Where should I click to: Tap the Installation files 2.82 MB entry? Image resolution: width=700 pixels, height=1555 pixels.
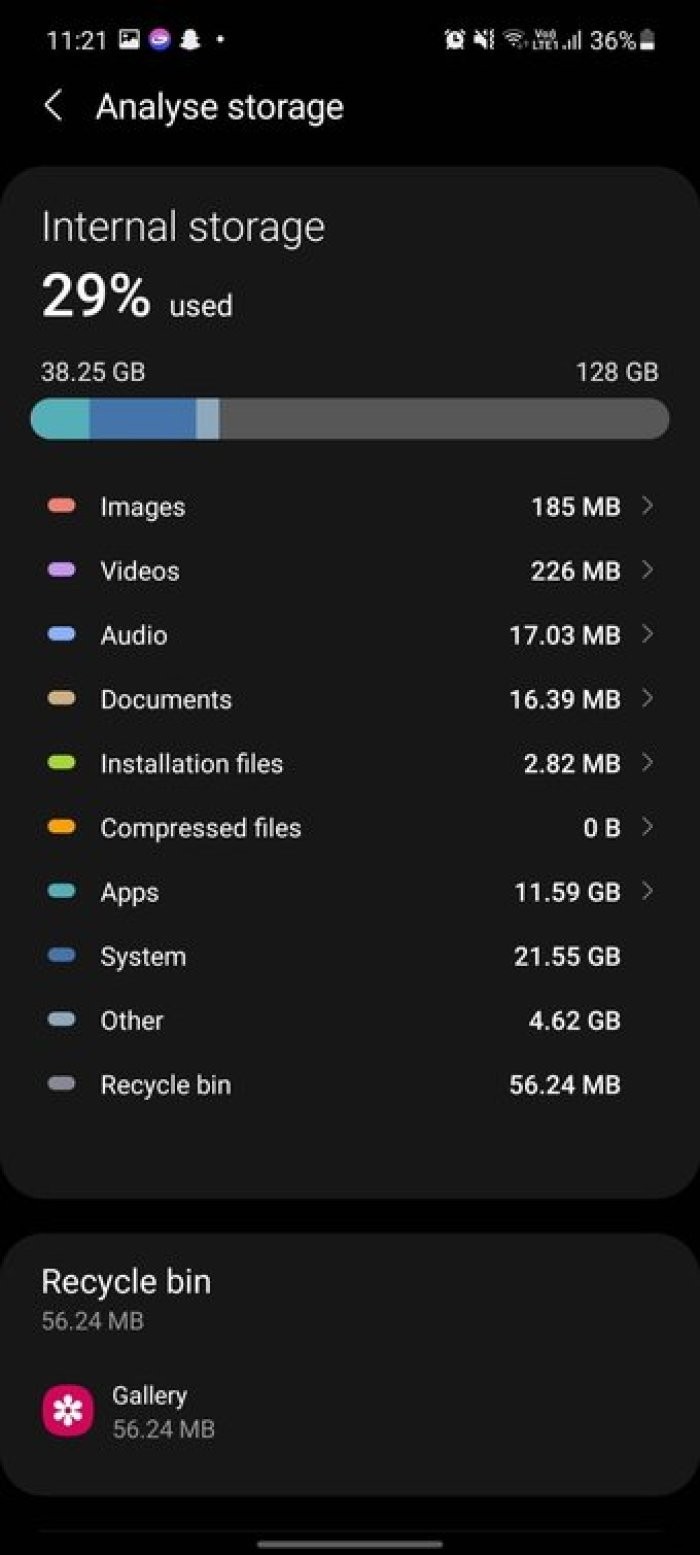point(350,763)
